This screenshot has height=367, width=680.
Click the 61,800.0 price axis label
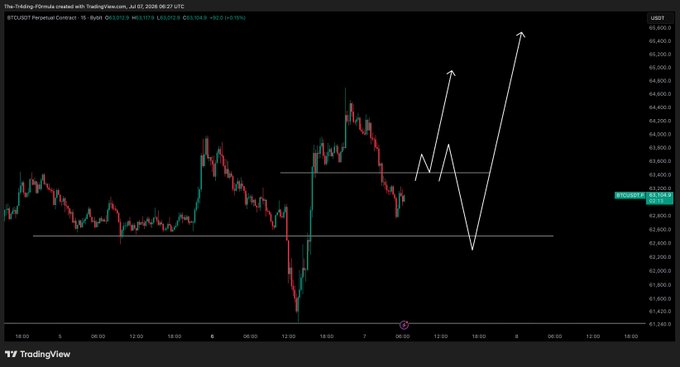(660, 285)
